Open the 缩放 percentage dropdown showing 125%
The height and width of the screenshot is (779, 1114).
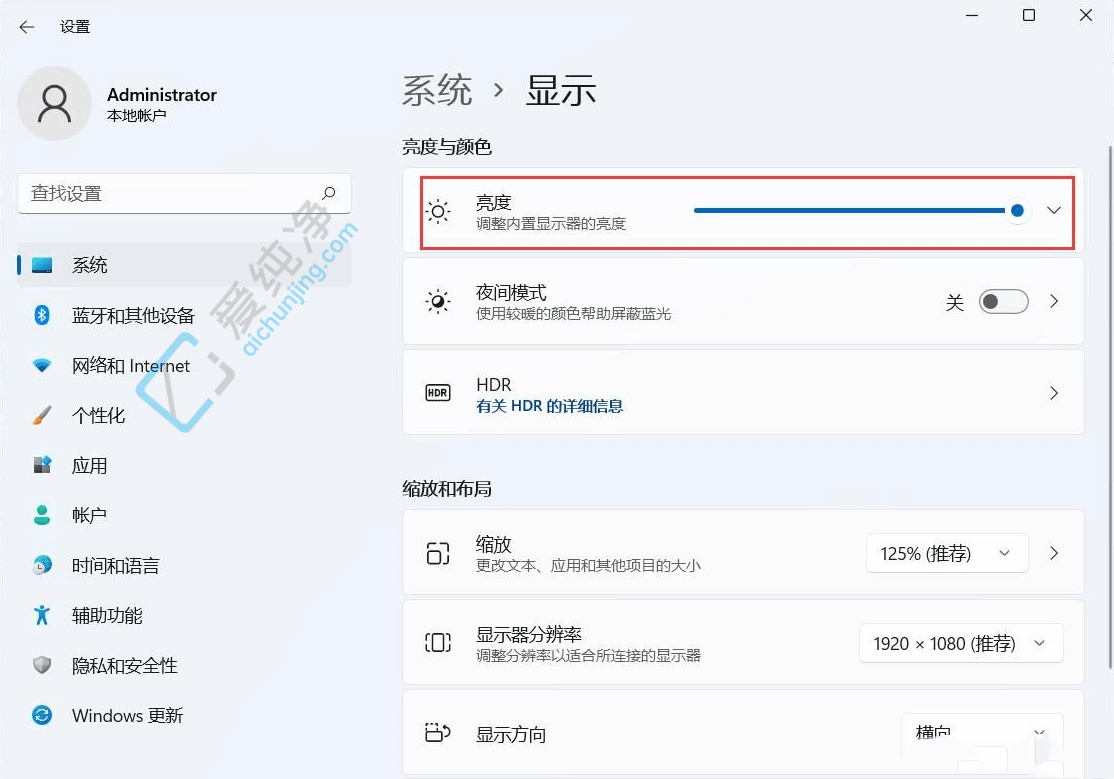coord(945,552)
